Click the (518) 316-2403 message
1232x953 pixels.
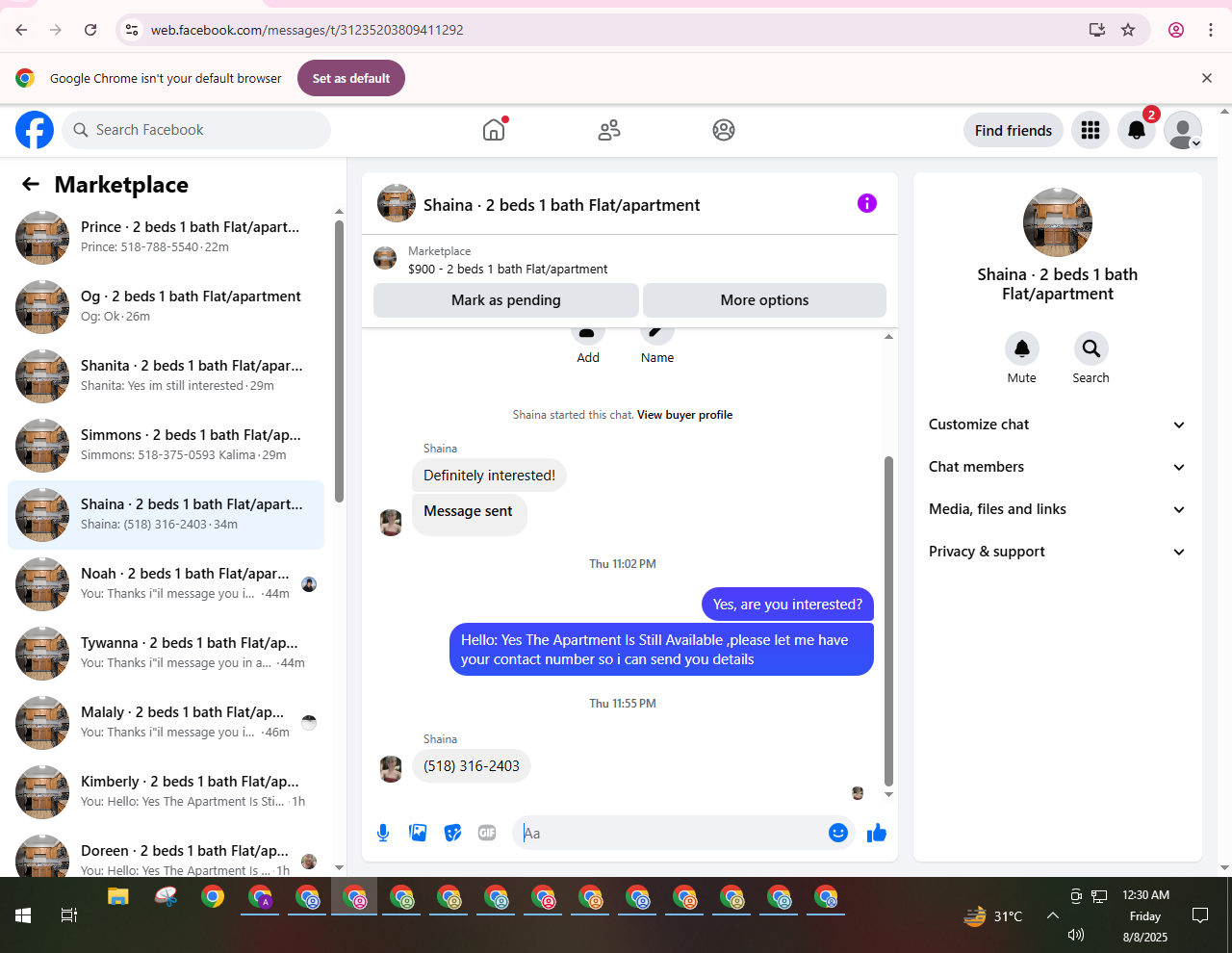click(472, 766)
